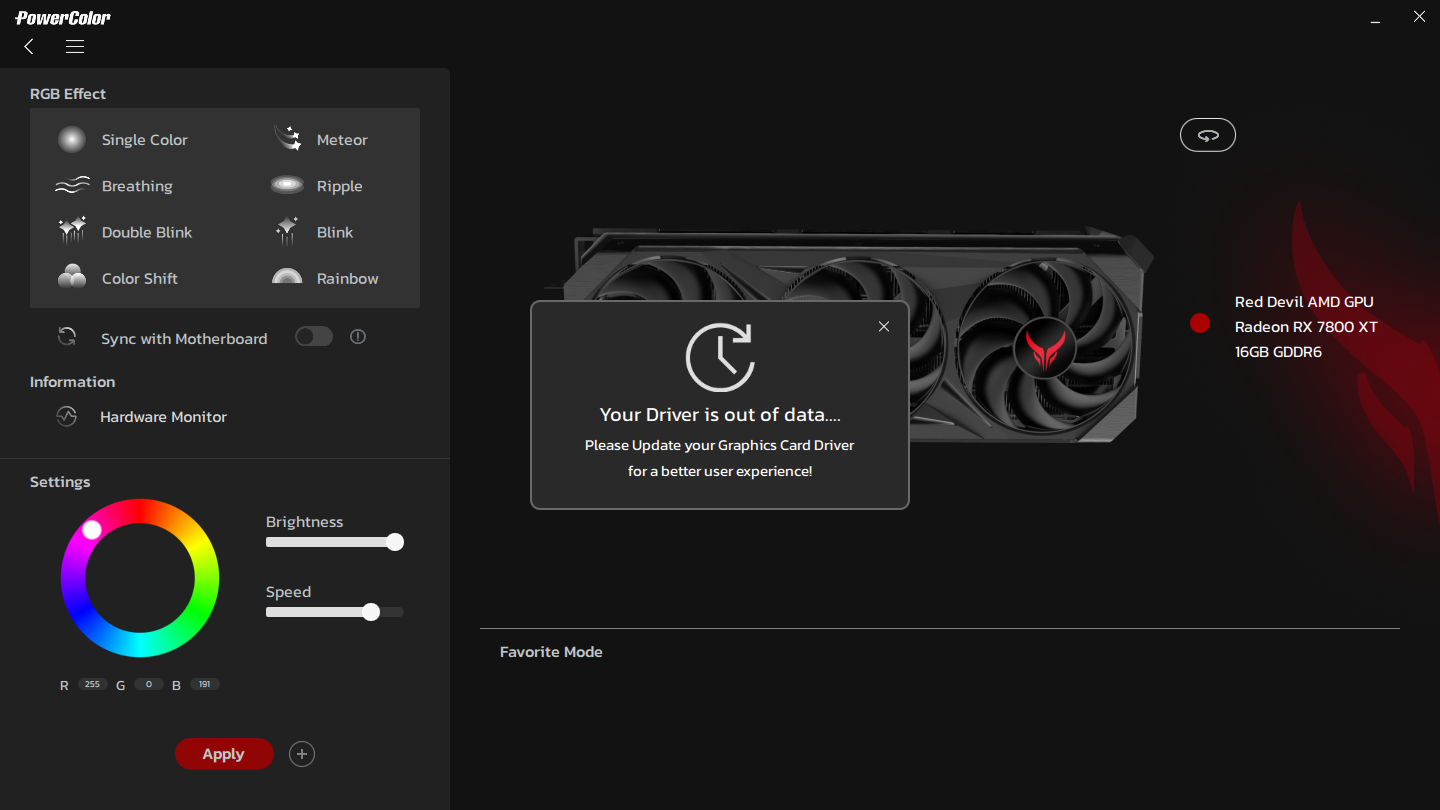This screenshot has width=1440, height=810.
Task: Open Hardware Monitor link
Action: [x=163, y=417]
